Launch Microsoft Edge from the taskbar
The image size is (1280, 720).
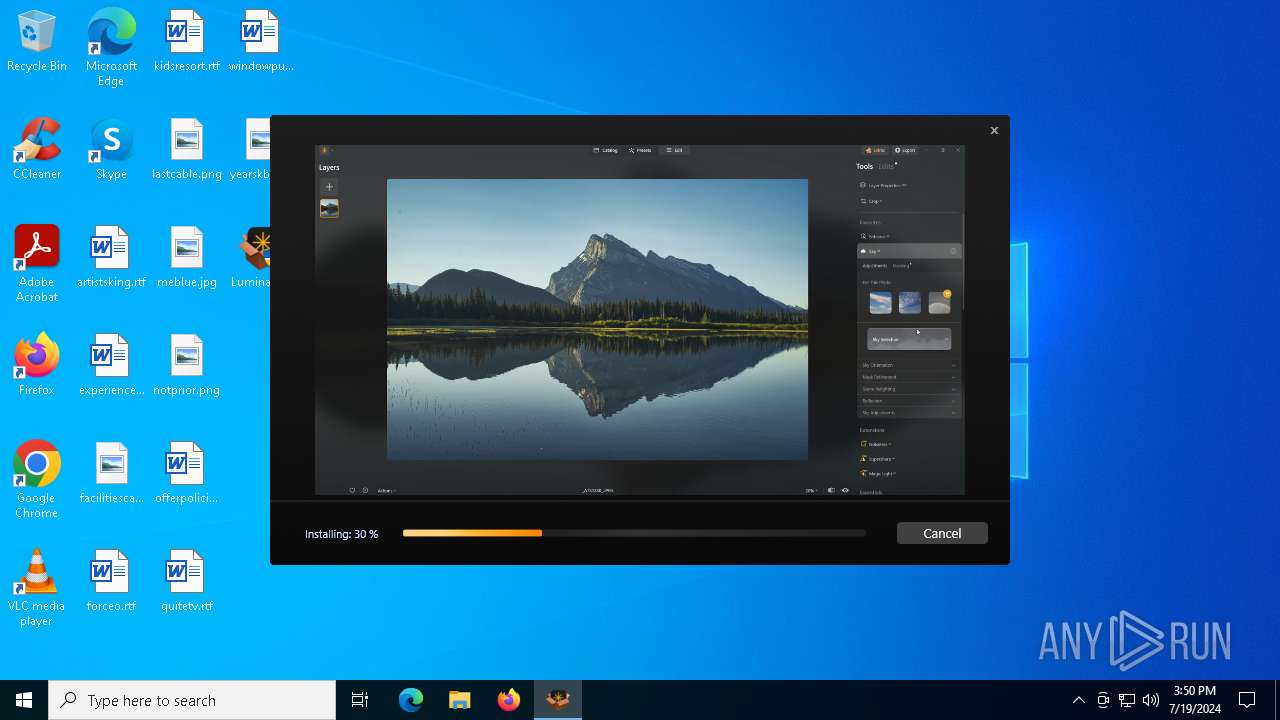411,700
